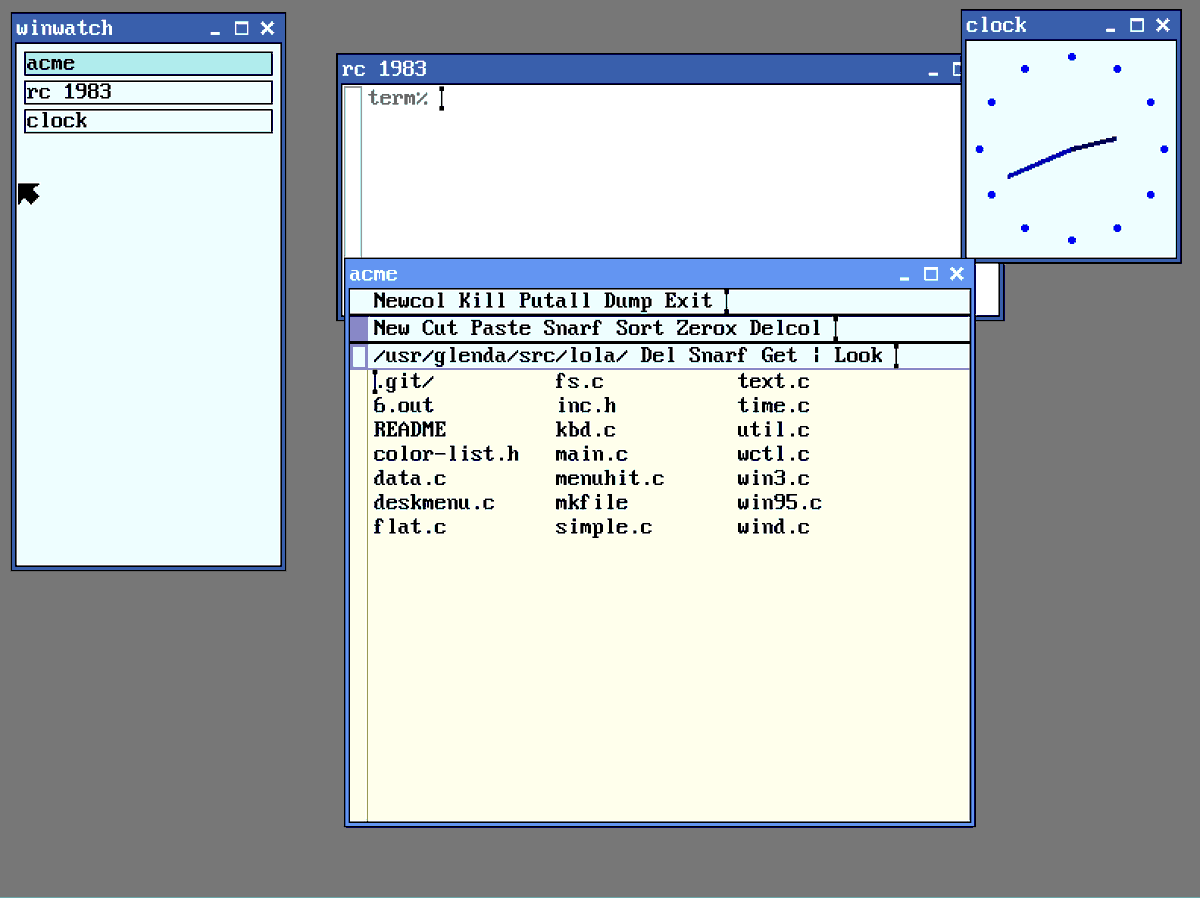Click Newcol in acme top tag
This screenshot has height=898, width=1200.
[x=410, y=301]
